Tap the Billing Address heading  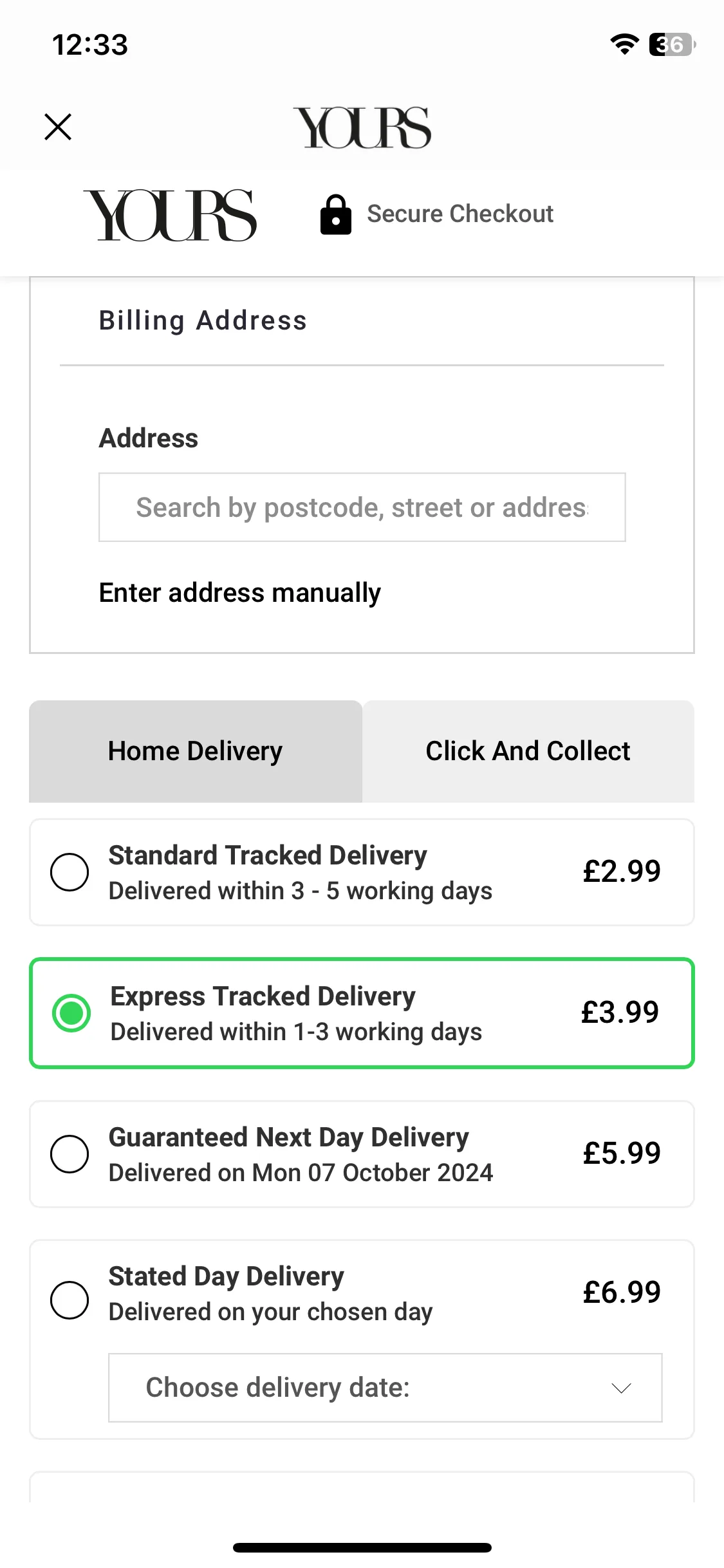point(203,321)
